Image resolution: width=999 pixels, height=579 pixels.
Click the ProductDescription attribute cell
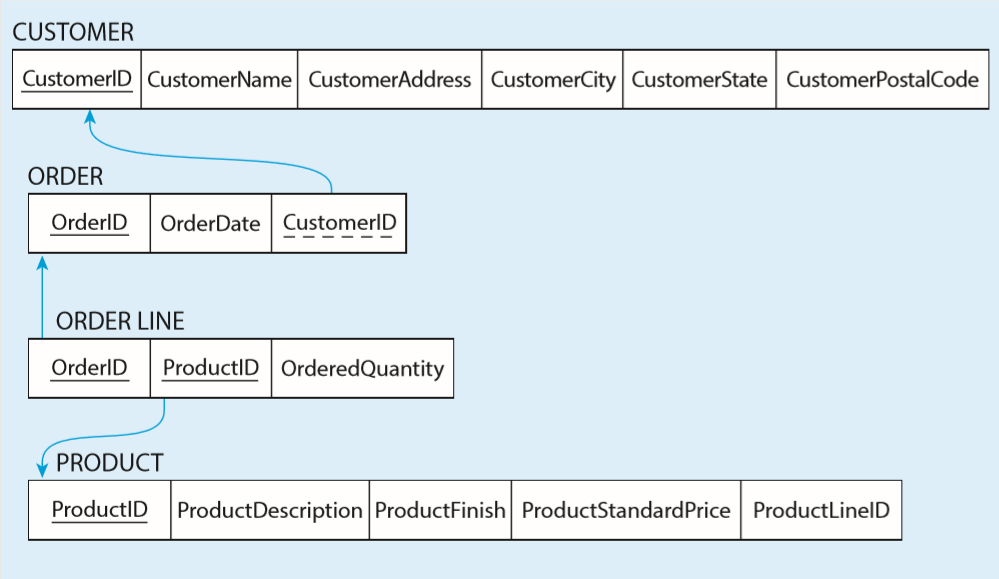click(270, 510)
